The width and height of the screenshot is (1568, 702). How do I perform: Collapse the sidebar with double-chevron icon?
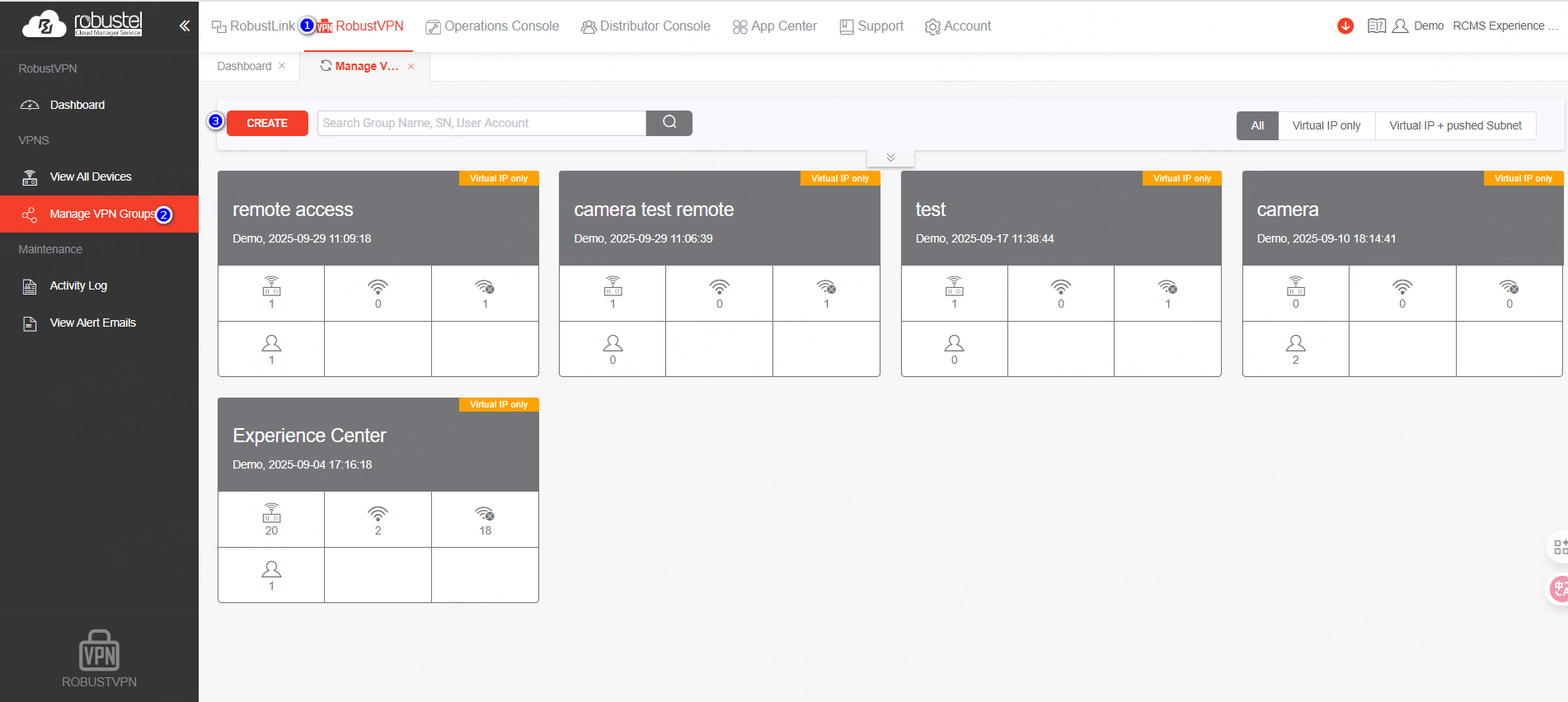click(x=185, y=26)
